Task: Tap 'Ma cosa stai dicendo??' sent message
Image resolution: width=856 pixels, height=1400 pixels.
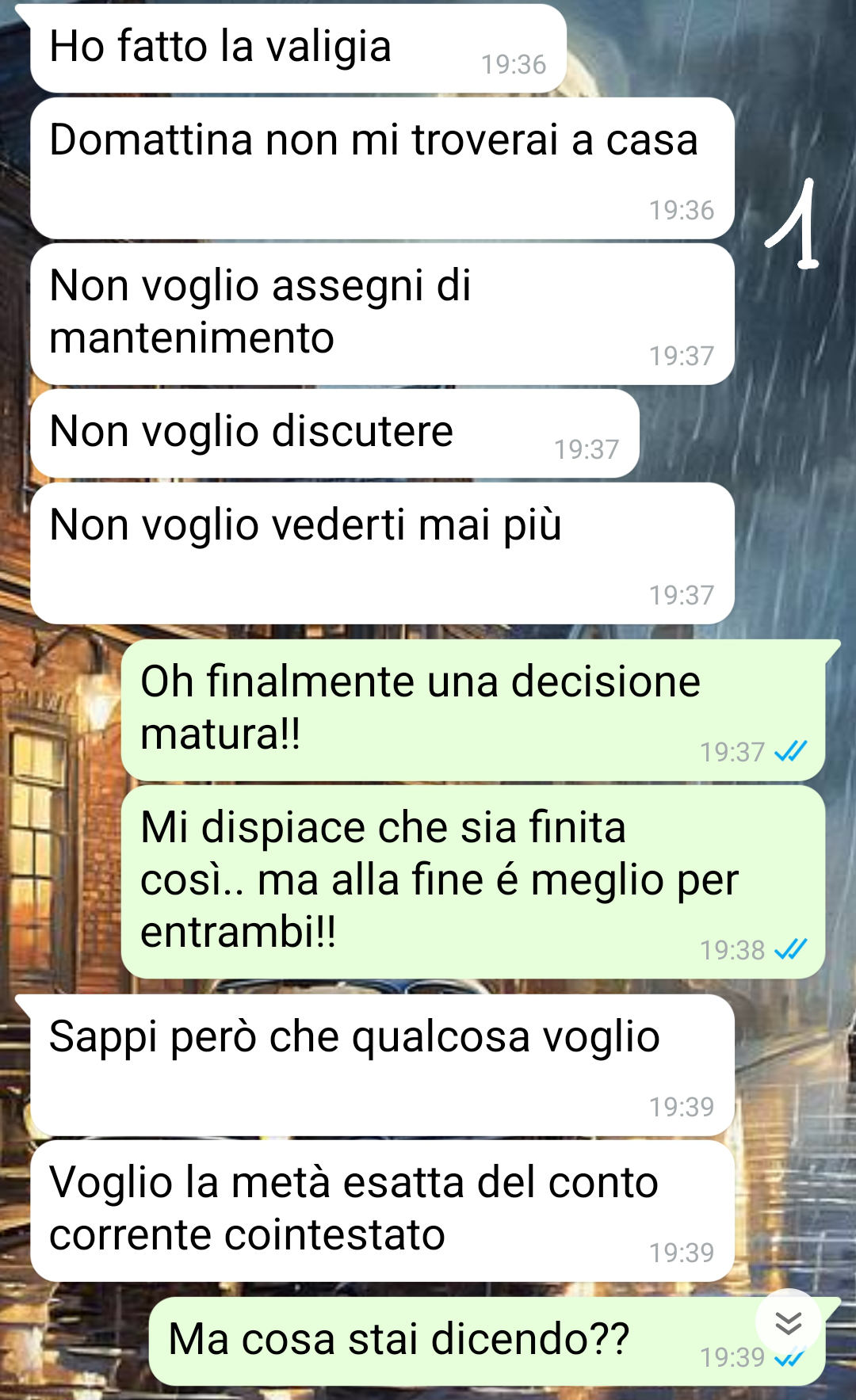Action: (487, 1341)
